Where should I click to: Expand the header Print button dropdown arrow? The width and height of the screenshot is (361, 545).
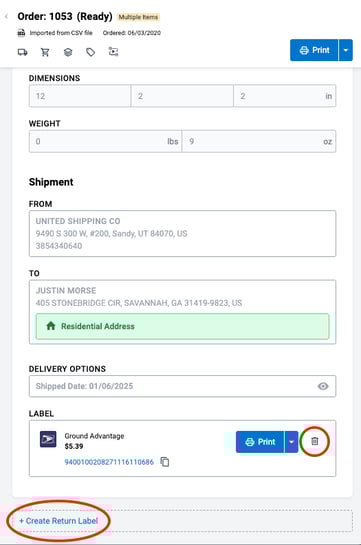346,50
